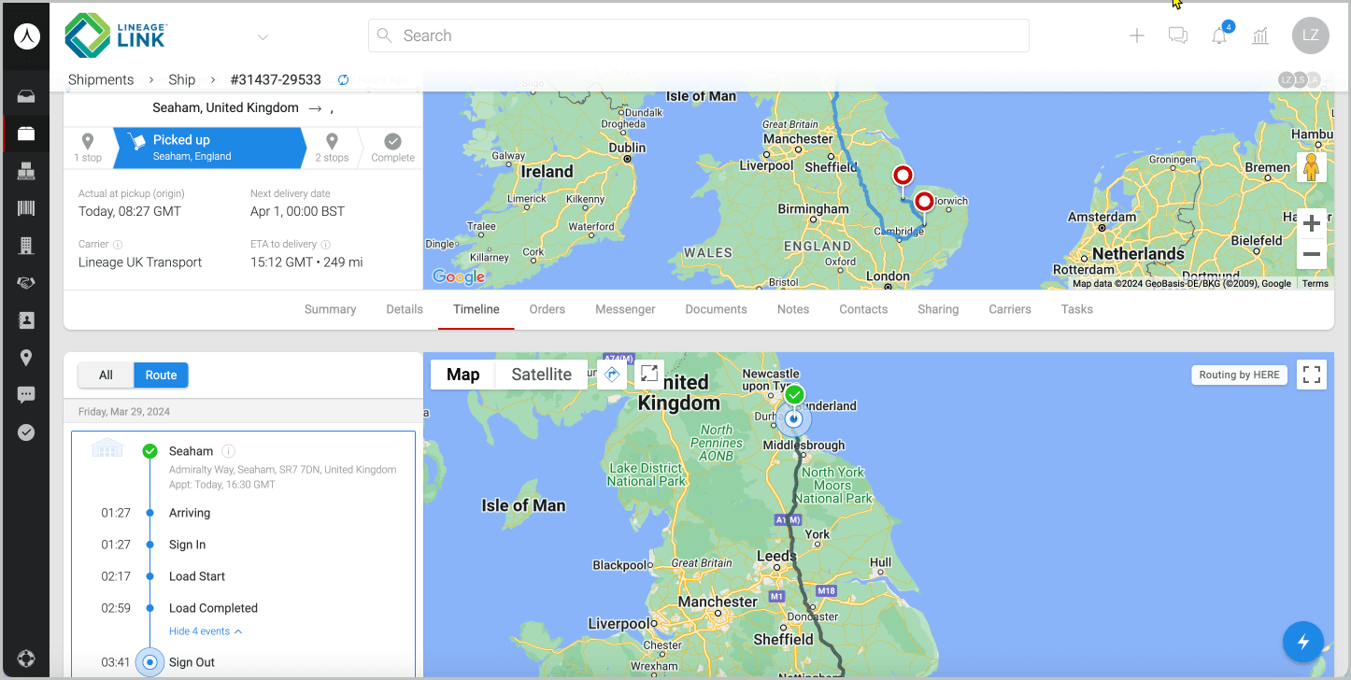This screenshot has width=1351, height=680.
Task: Open the location pin icon in sidebar
Action: point(26,358)
